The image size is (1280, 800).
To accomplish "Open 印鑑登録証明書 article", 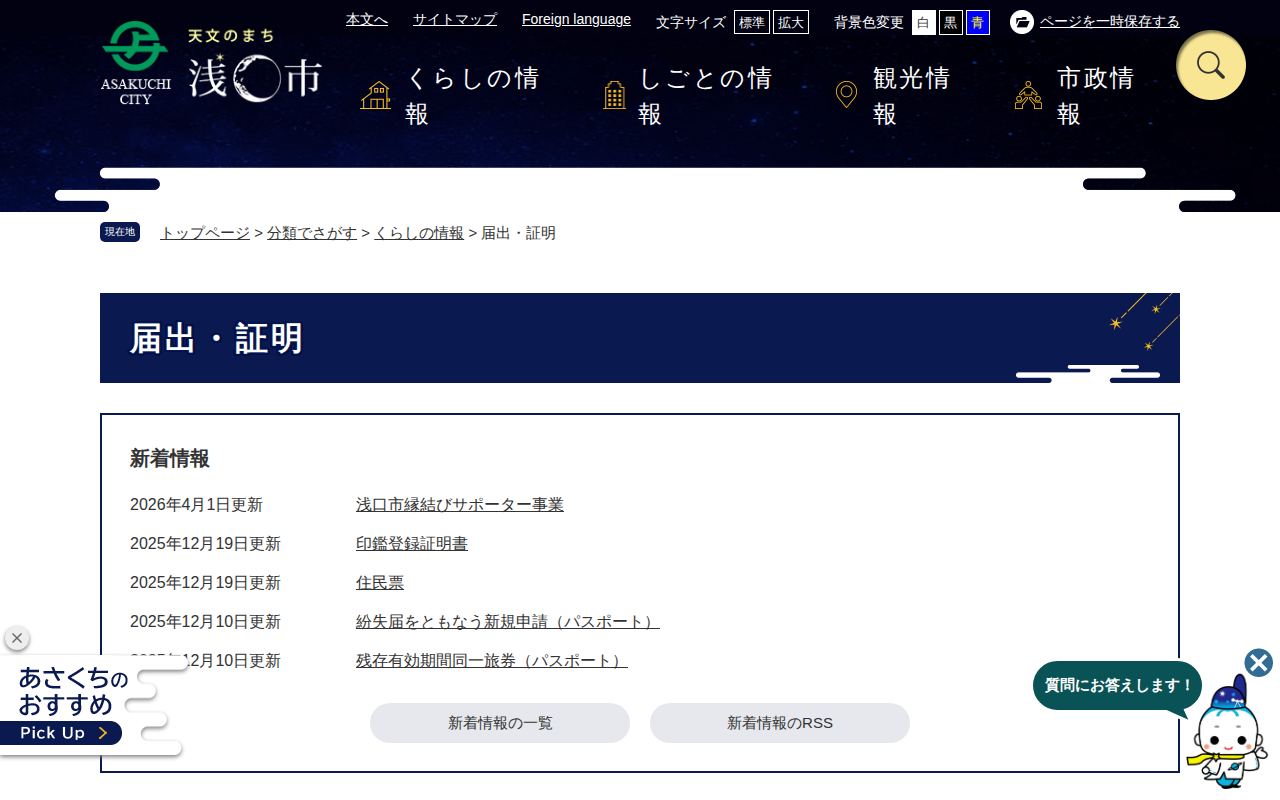I will click(x=412, y=544).
